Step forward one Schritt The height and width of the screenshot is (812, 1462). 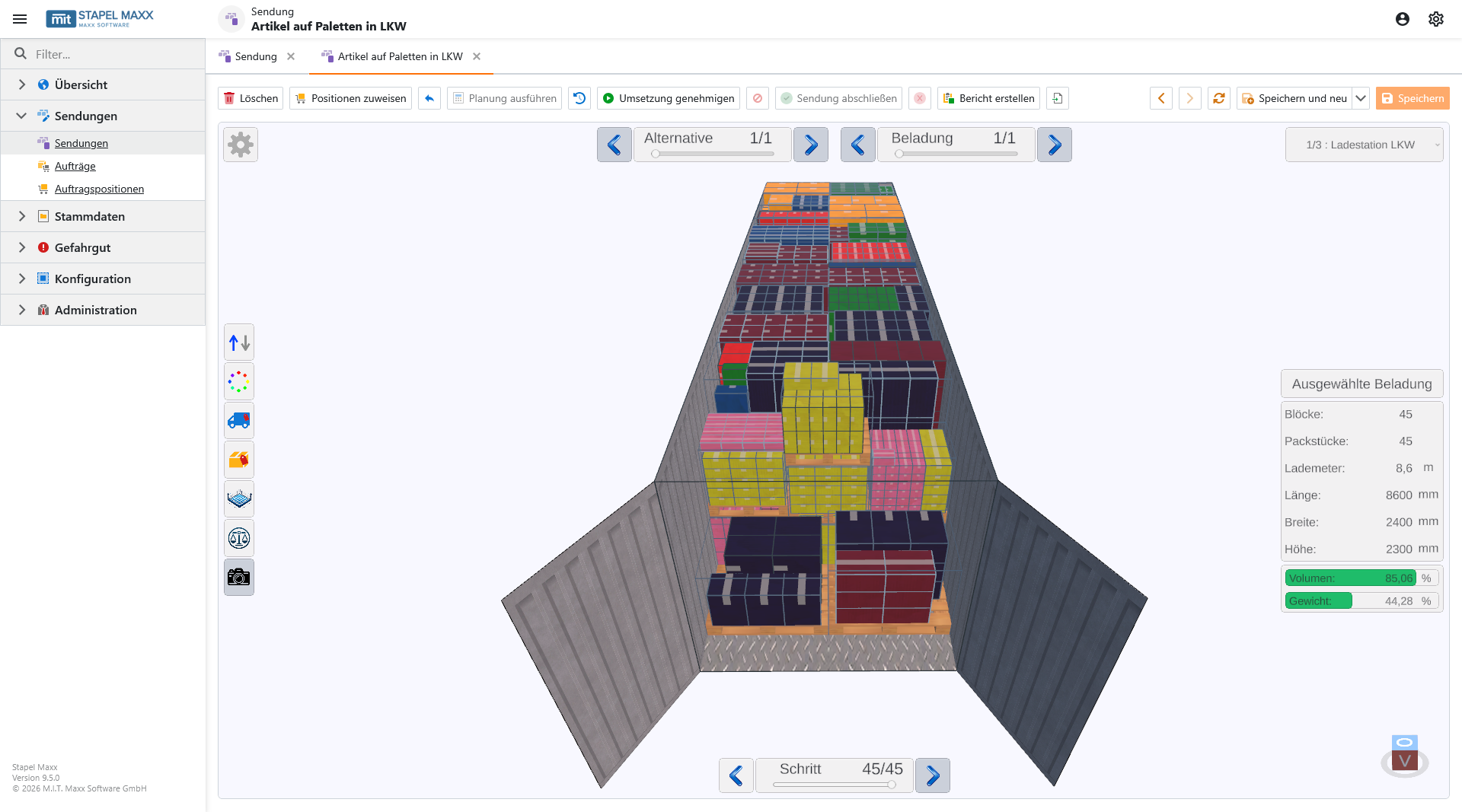click(933, 775)
